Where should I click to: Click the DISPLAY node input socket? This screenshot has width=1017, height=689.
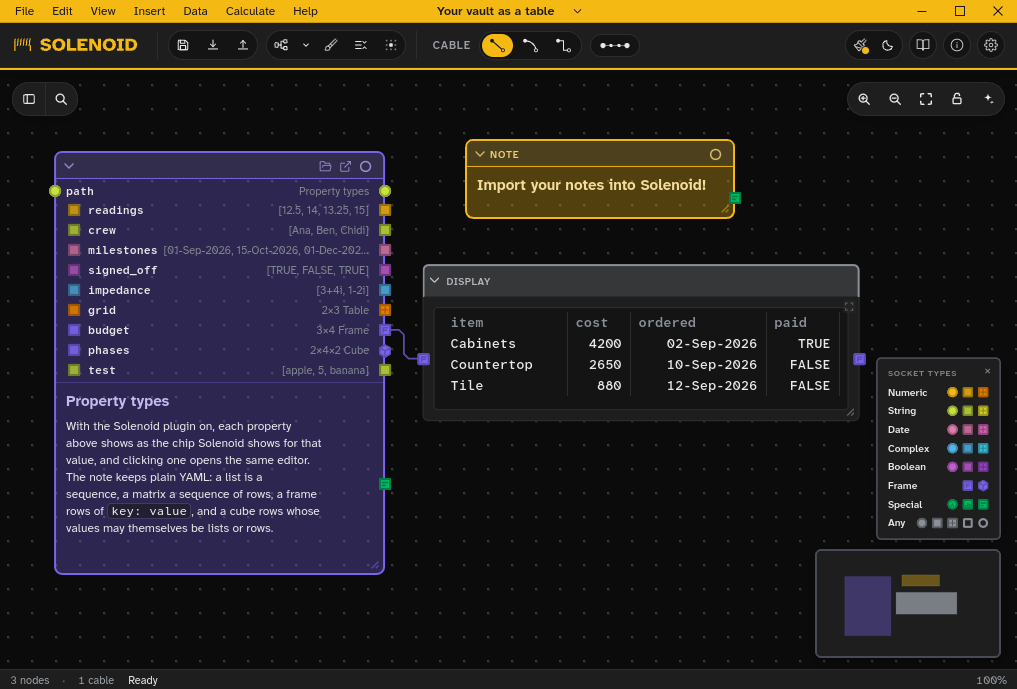(424, 359)
